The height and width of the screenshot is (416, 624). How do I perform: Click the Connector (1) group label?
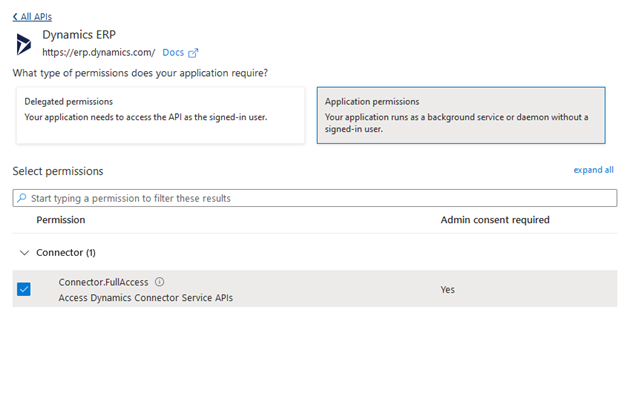coord(66,253)
